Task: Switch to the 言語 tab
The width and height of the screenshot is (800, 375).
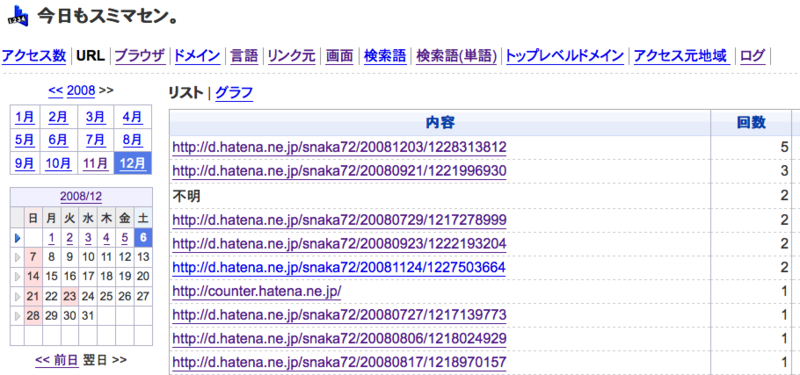Action: pos(244,56)
